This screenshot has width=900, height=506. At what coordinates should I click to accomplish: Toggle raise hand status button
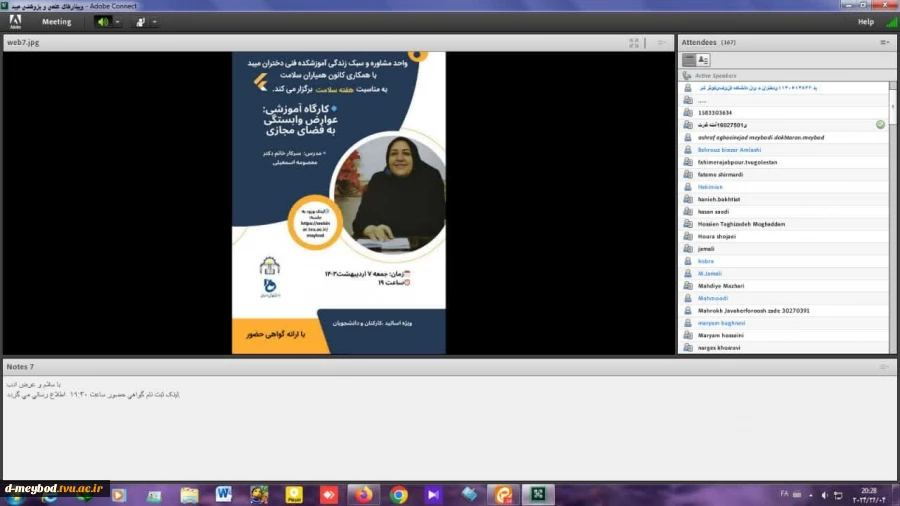coord(141,22)
